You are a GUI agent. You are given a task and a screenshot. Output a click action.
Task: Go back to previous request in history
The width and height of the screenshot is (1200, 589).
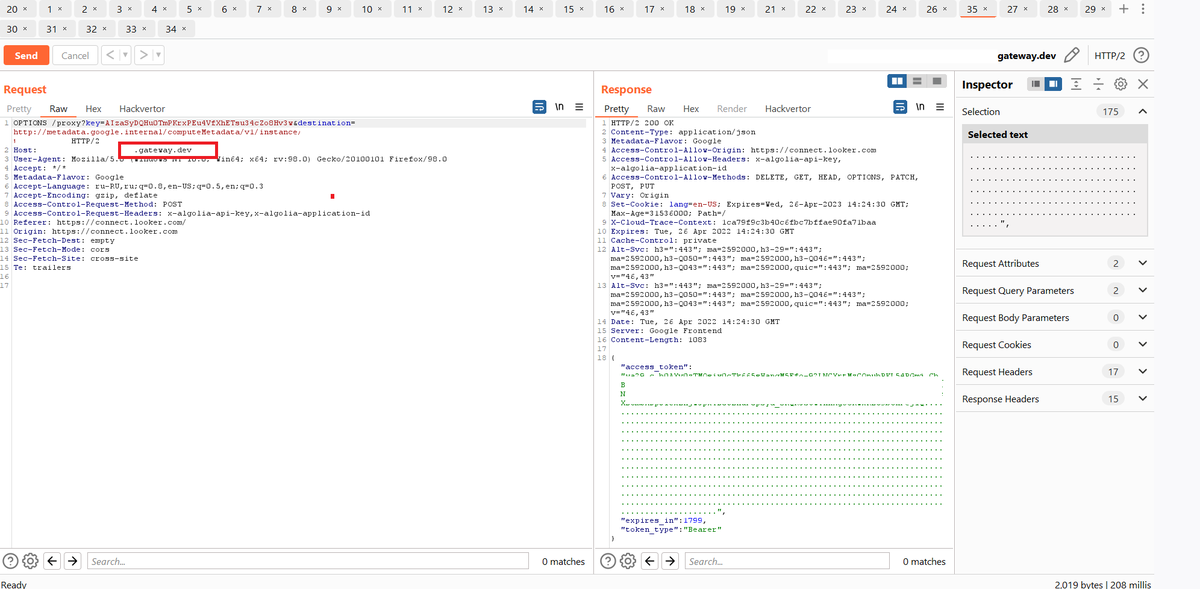(111, 55)
